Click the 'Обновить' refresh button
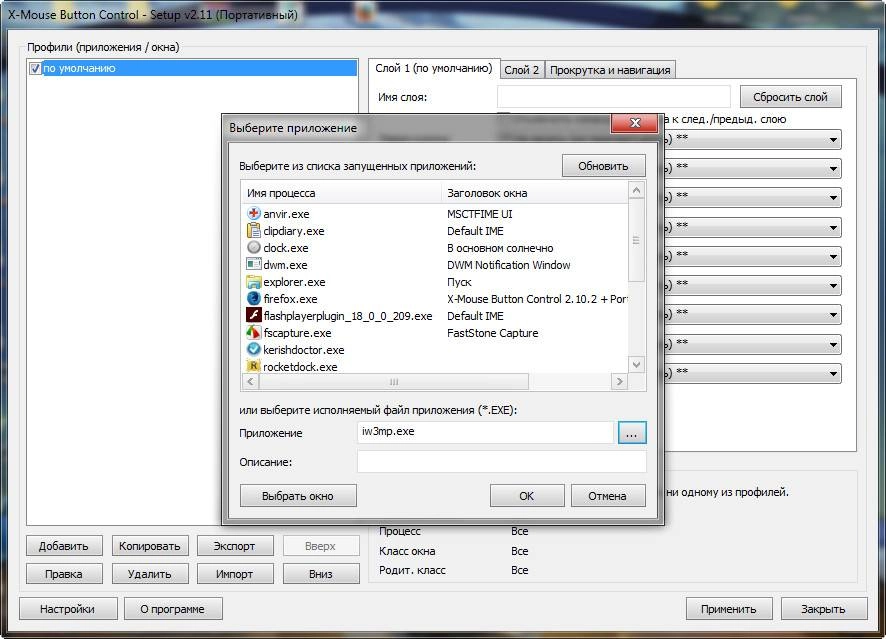This screenshot has width=886, height=639. [x=603, y=166]
